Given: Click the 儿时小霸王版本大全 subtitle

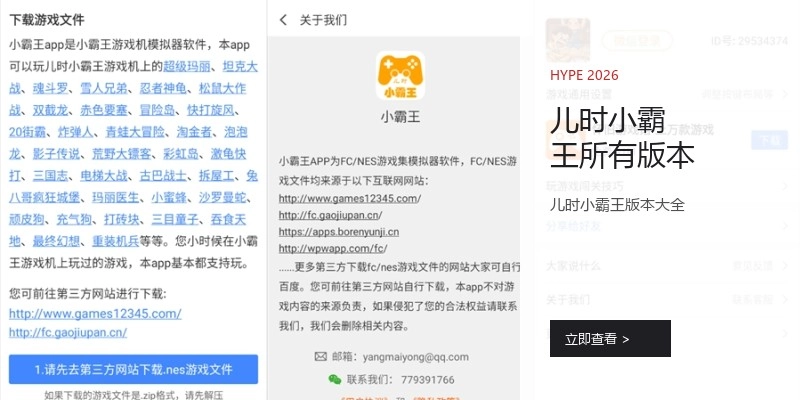Looking at the screenshot, I should (x=617, y=205).
